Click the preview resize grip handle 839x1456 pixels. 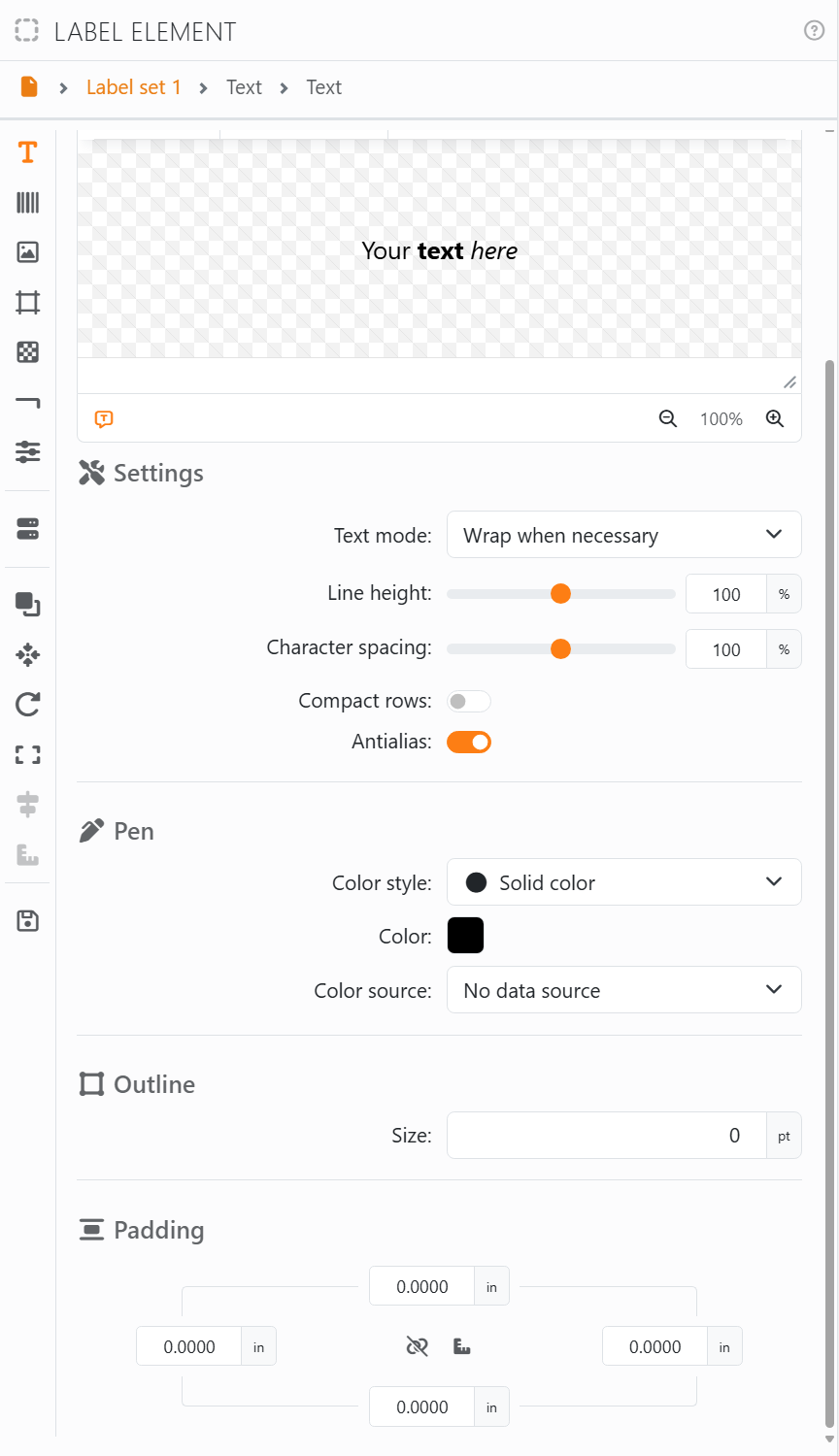coord(790,382)
